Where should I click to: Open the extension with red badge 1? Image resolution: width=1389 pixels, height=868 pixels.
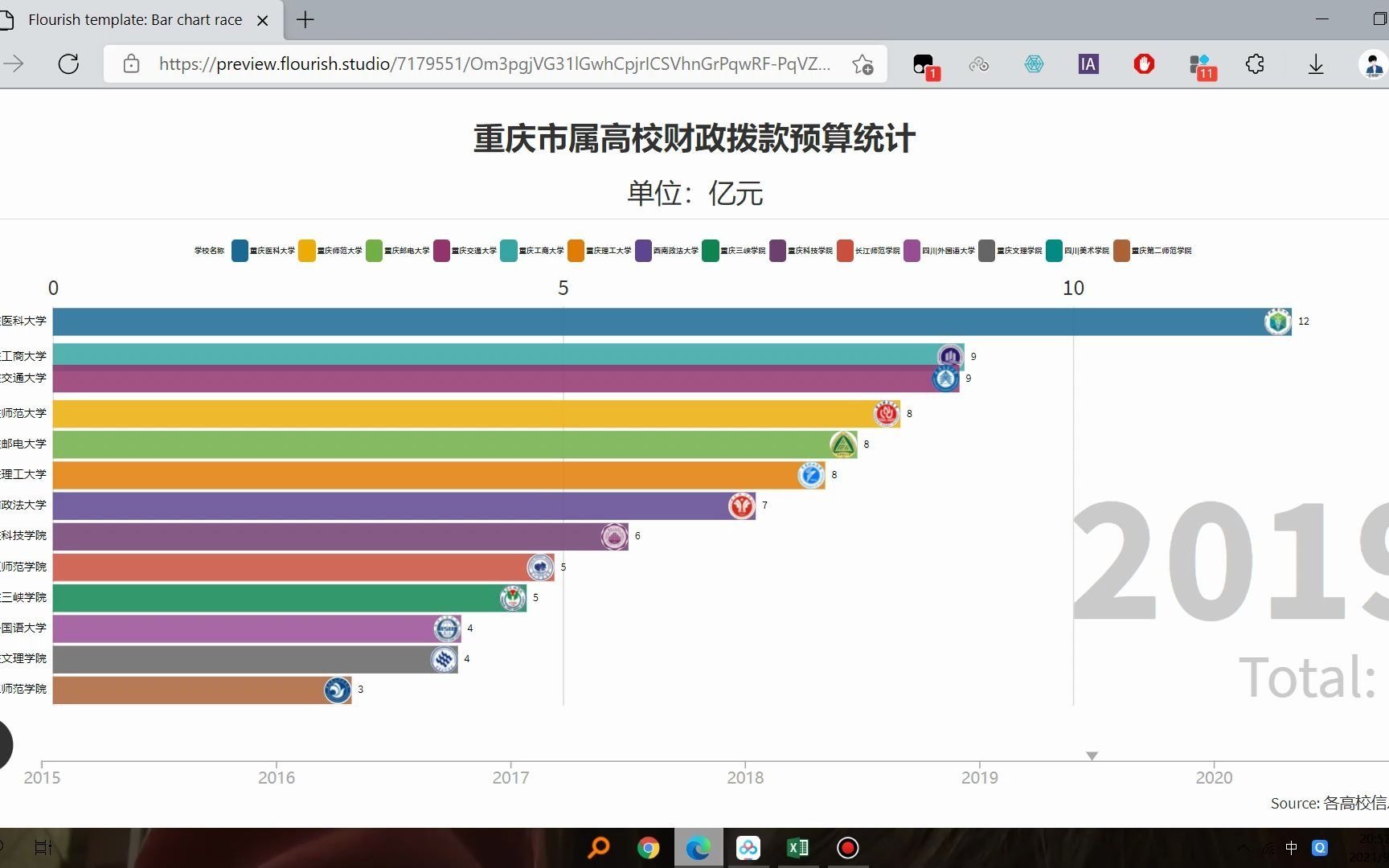pyautogui.click(x=925, y=65)
